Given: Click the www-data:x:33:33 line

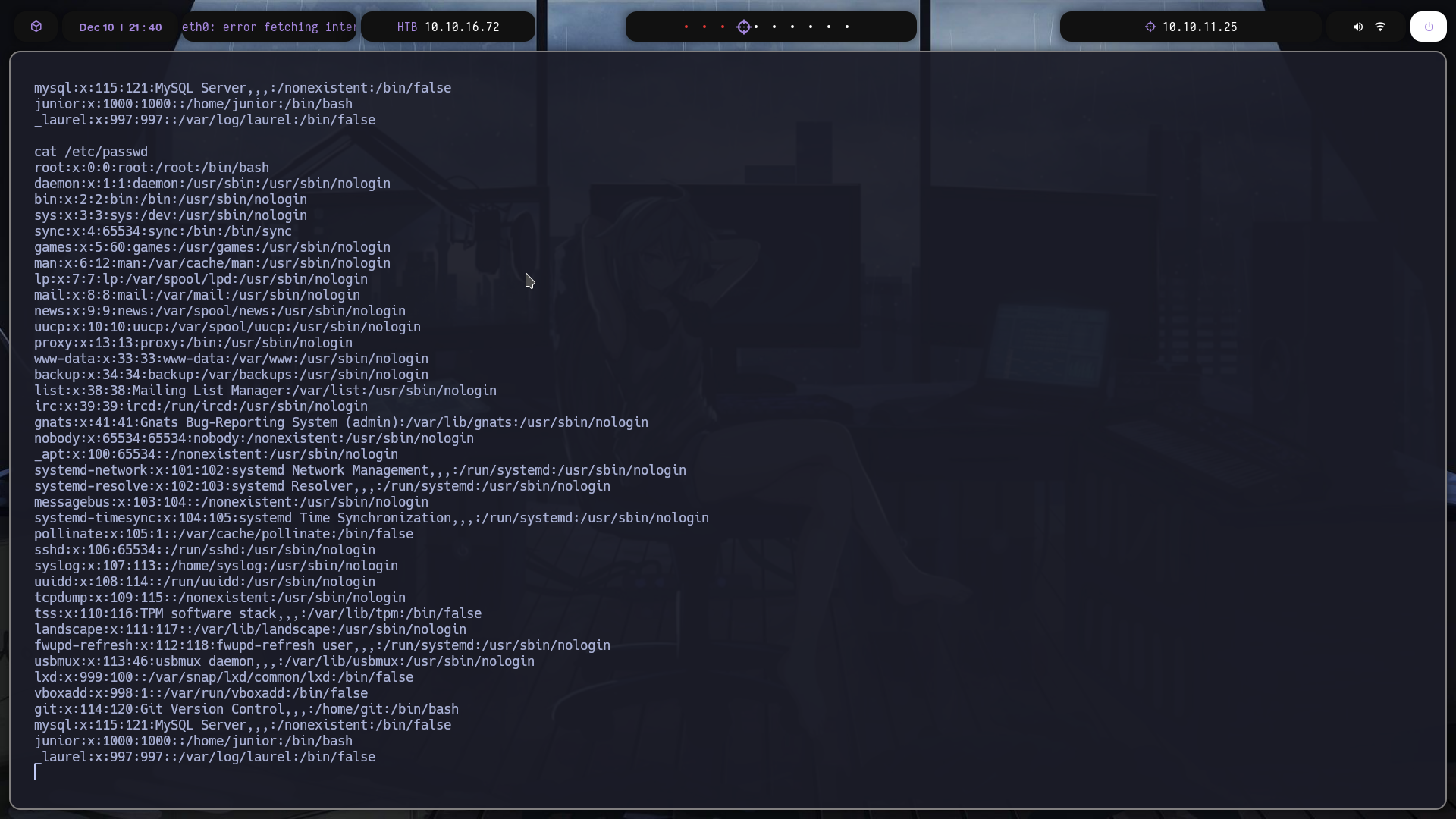Looking at the screenshot, I should pyautogui.click(x=231, y=359).
